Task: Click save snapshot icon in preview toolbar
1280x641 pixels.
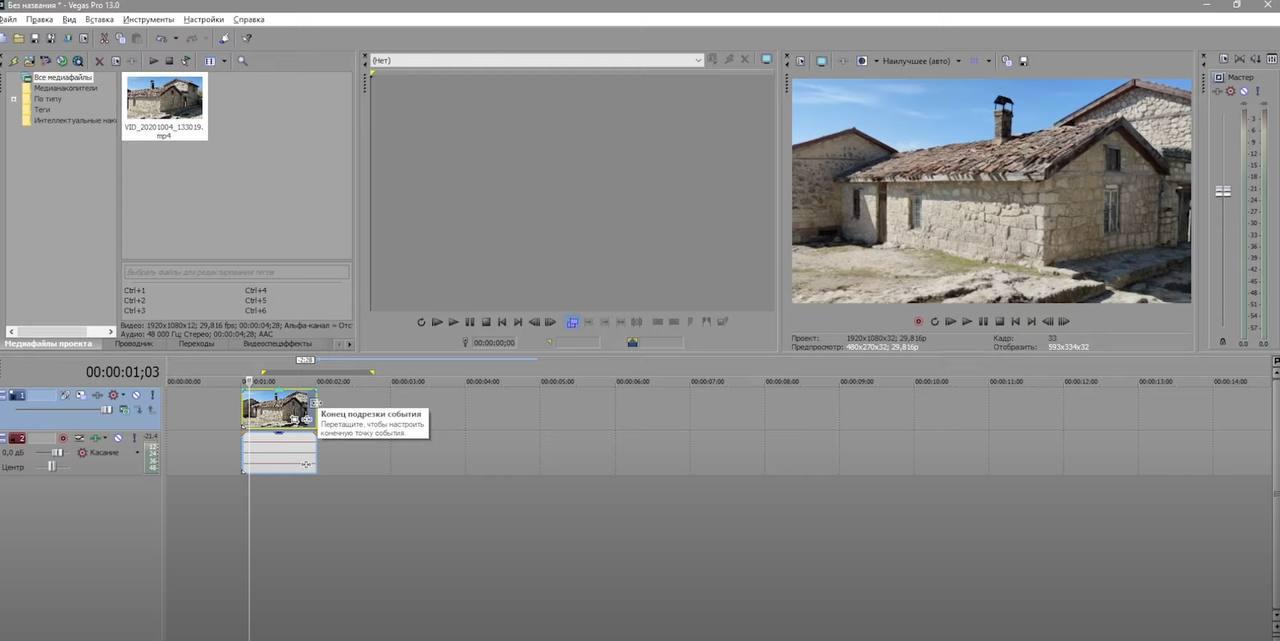Action: tap(1023, 61)
